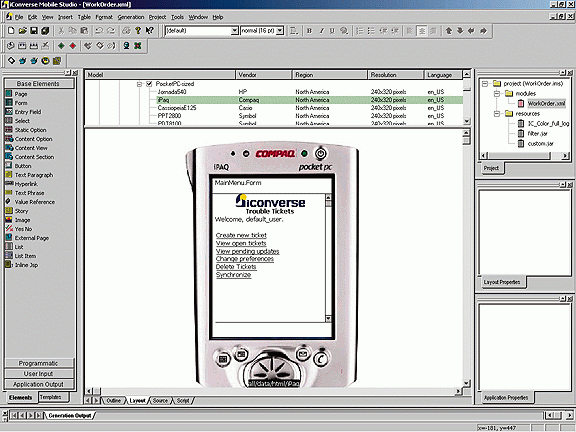
Task: Apply italic formatting with the I icon
Action: point(321,31)
